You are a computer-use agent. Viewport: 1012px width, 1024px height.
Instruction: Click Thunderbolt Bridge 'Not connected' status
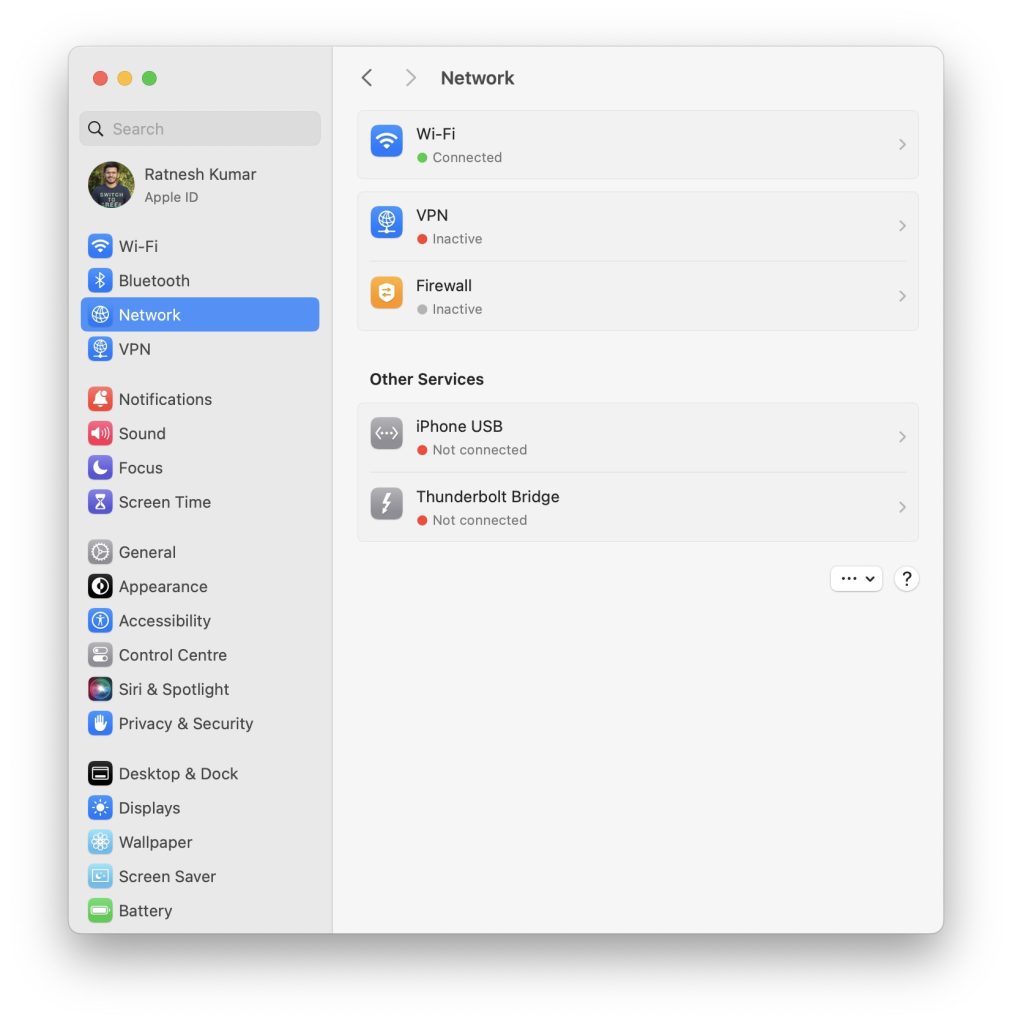pyautogui.click(x=479, y=520)
